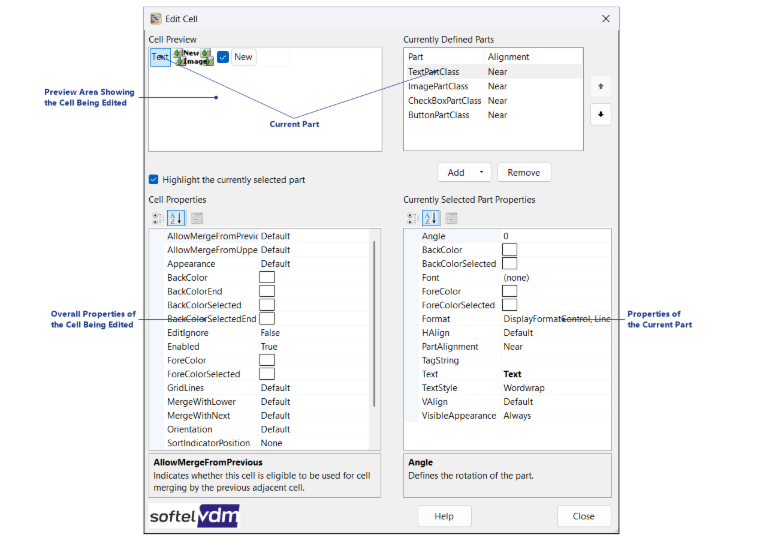Edit the TagString value field
The width and height of the screenshot is (763, 541).
click(x=556, y=360)
